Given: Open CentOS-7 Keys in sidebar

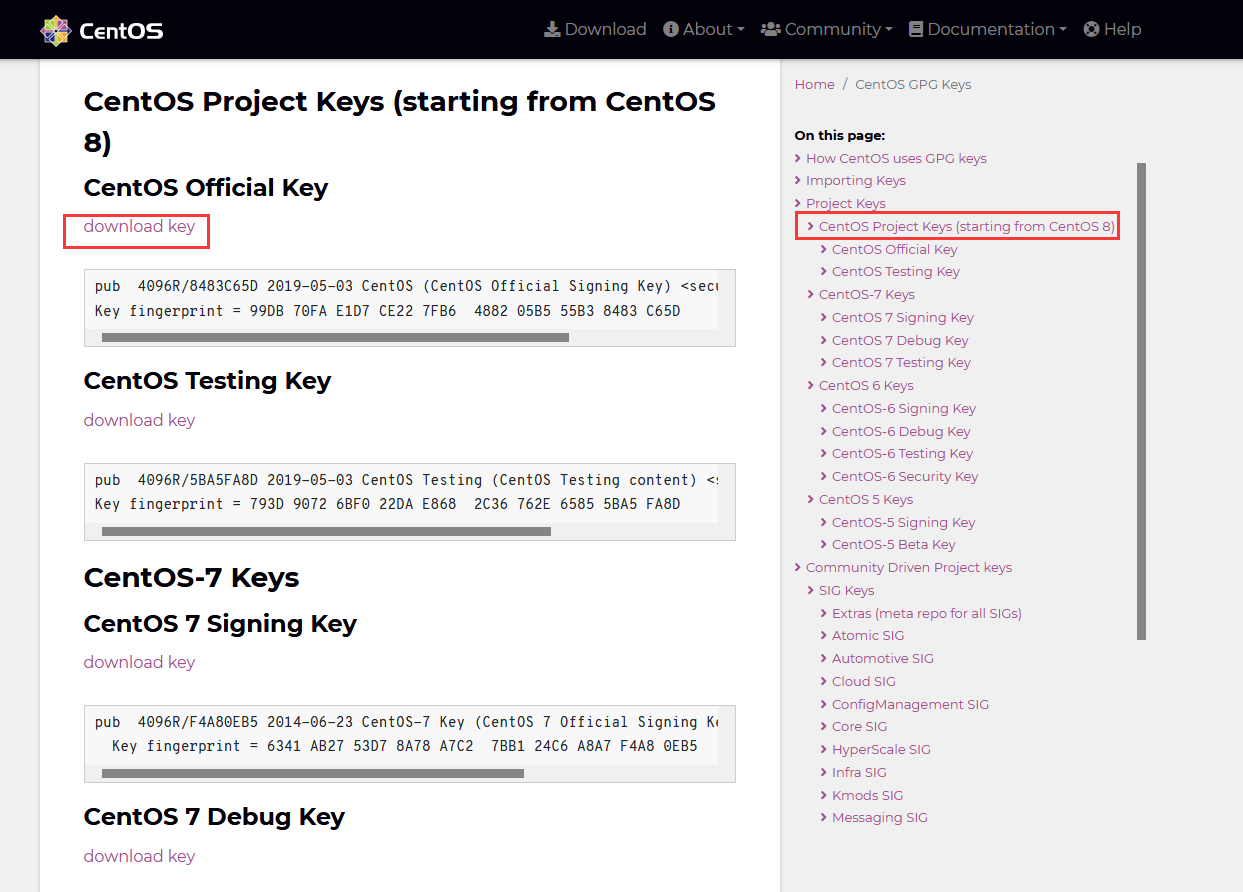Looking at the screenshot, I should pos(866,294).
